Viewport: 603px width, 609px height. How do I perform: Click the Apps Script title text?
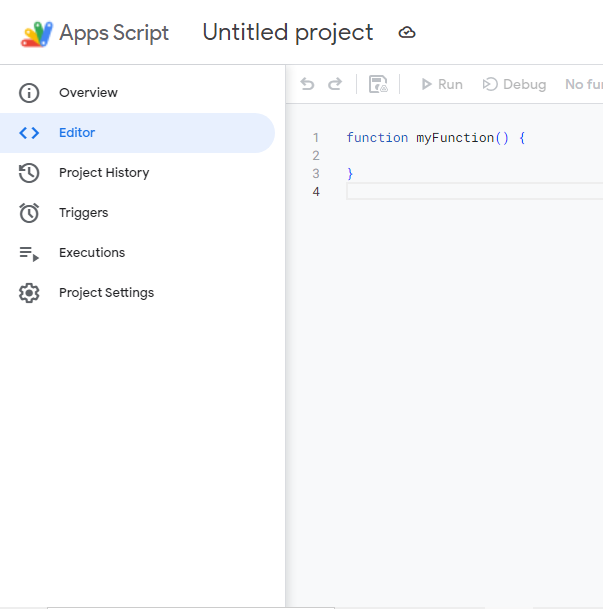(114, 33)
